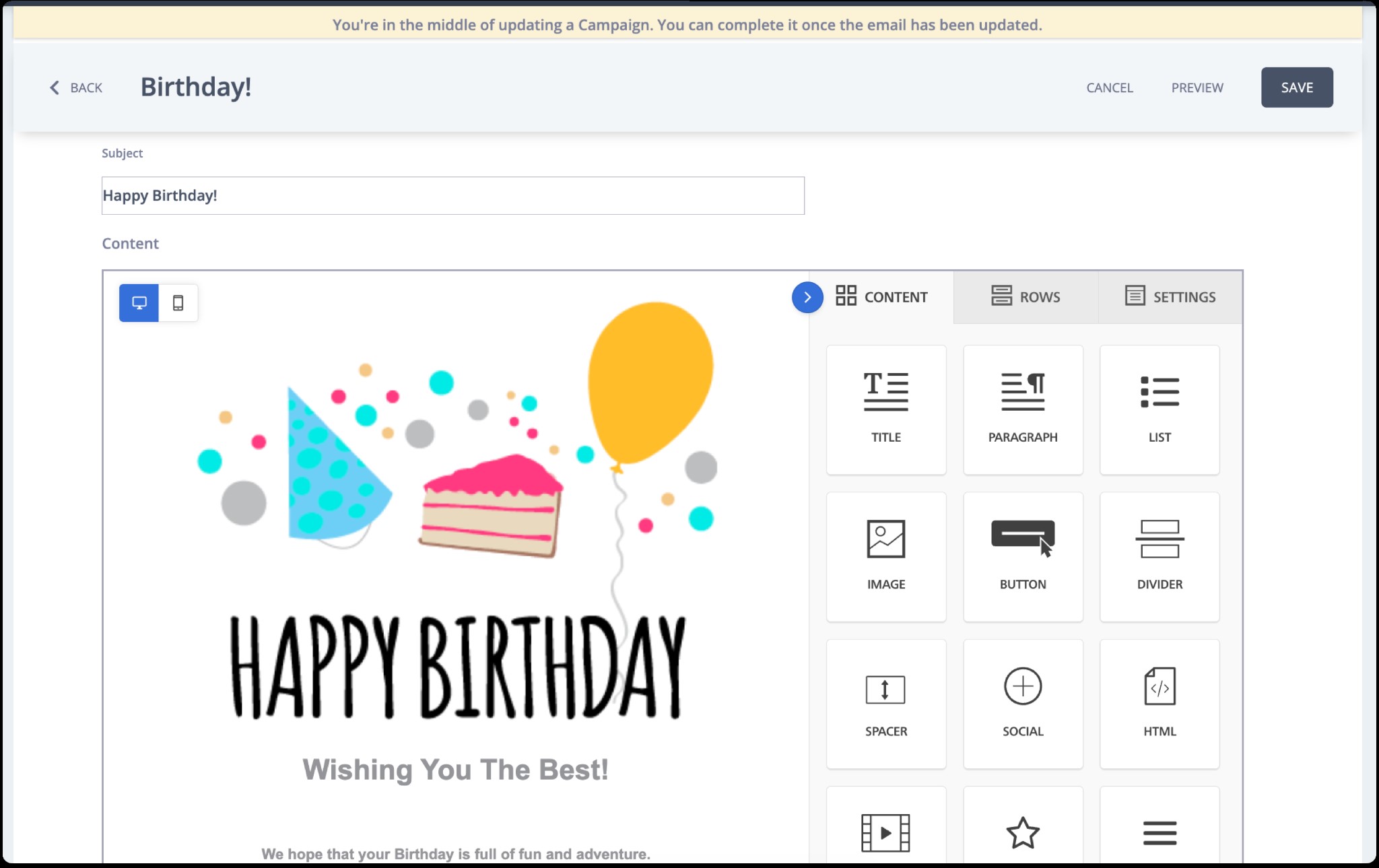Collapse the content sidebar panel
The height and width of the screenshot is (868, 1379).
point(807,297)
